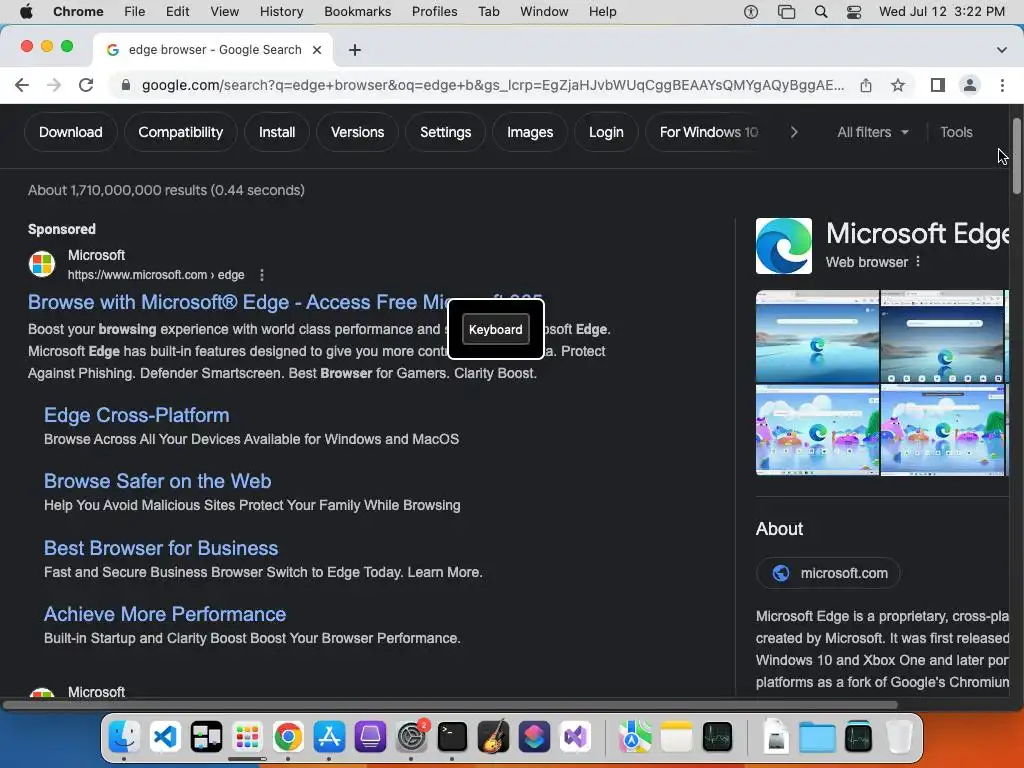Open the History menu
Screen dimensions: 1024x768
pyautogui.click(x=281, y=12)
